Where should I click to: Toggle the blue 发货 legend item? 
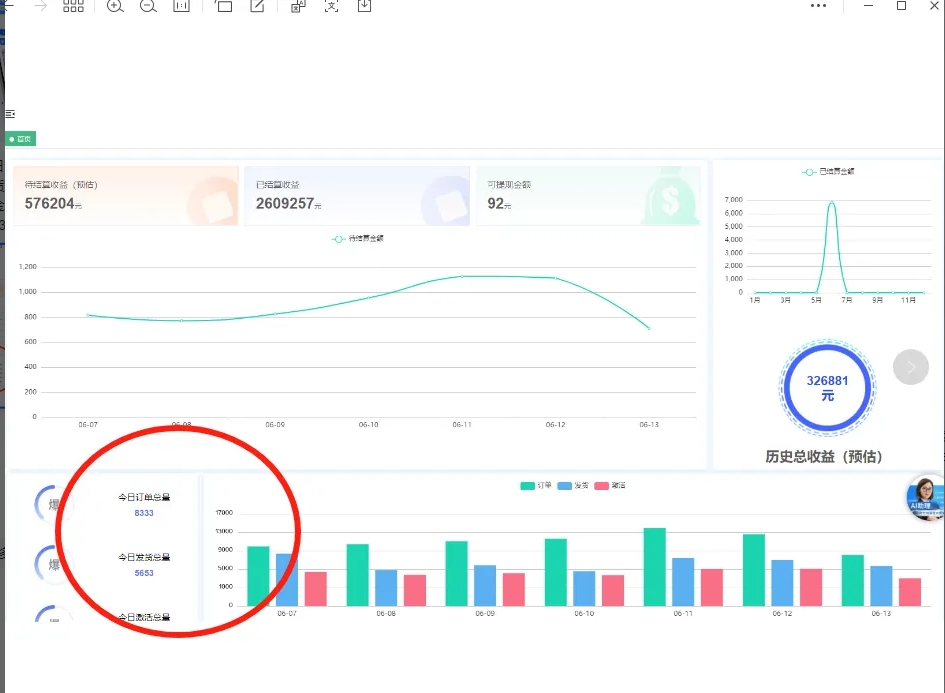(573, 486)
